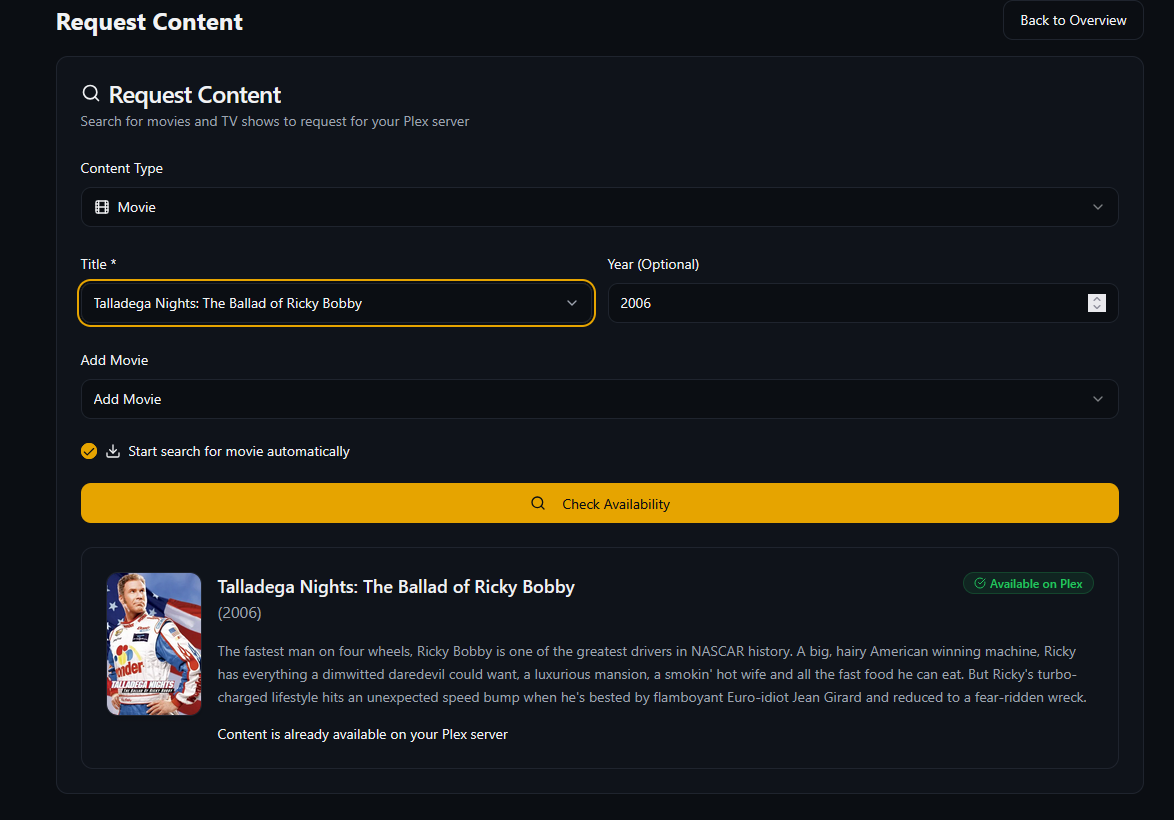The image size is (1174, 820).
Task: Focus the Year (Optional) input showing 2006
Action: pyautogui.click(x=863, y=303)
